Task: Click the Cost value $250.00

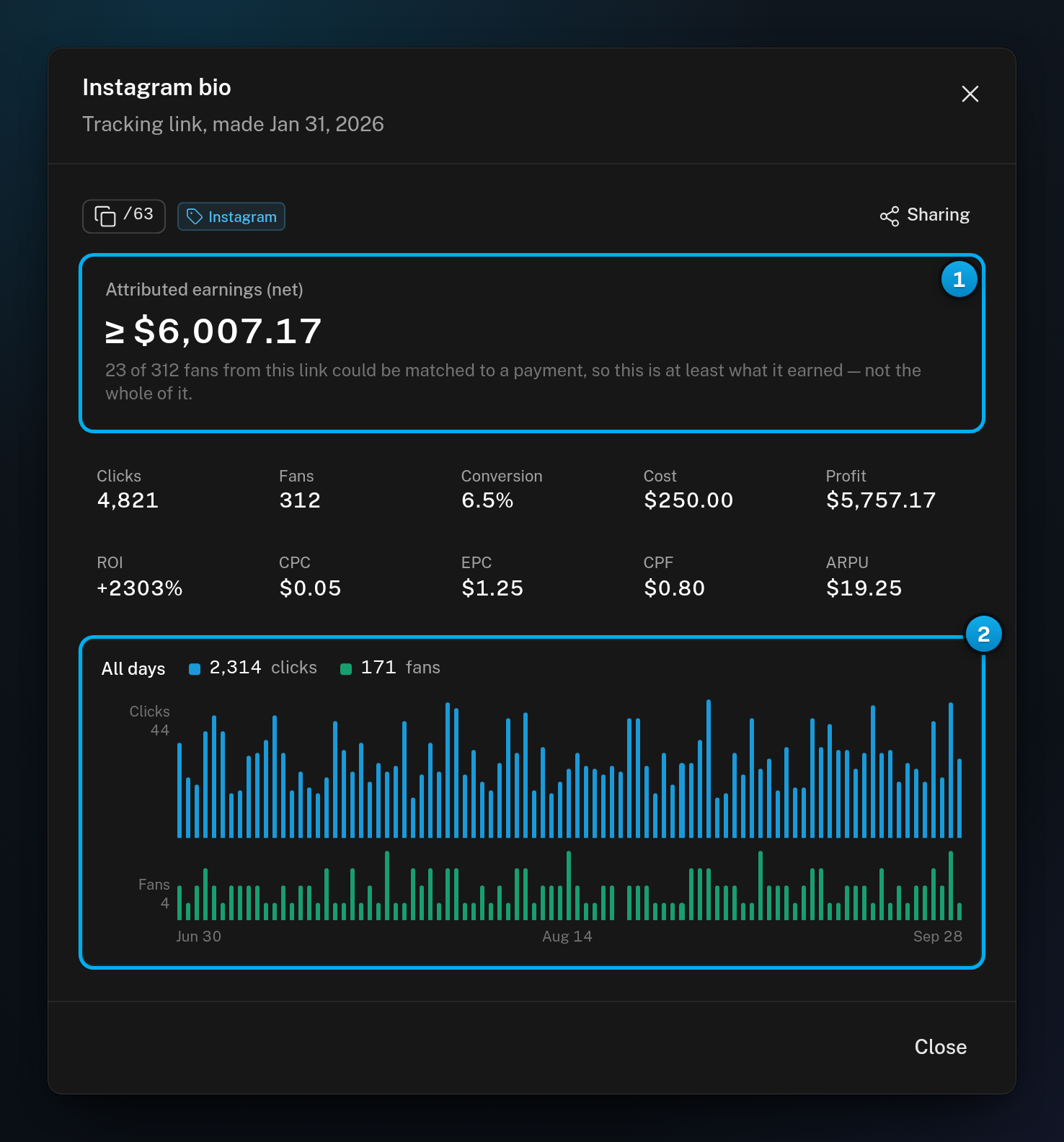Action: [688, 500]
